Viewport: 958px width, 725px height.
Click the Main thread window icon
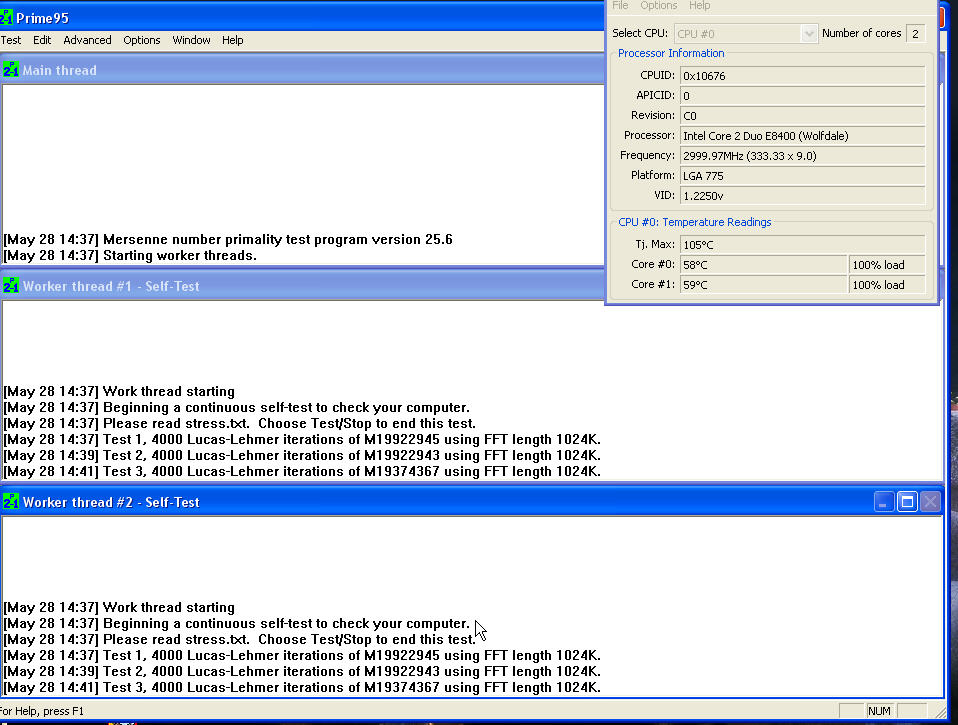(10, 70)
